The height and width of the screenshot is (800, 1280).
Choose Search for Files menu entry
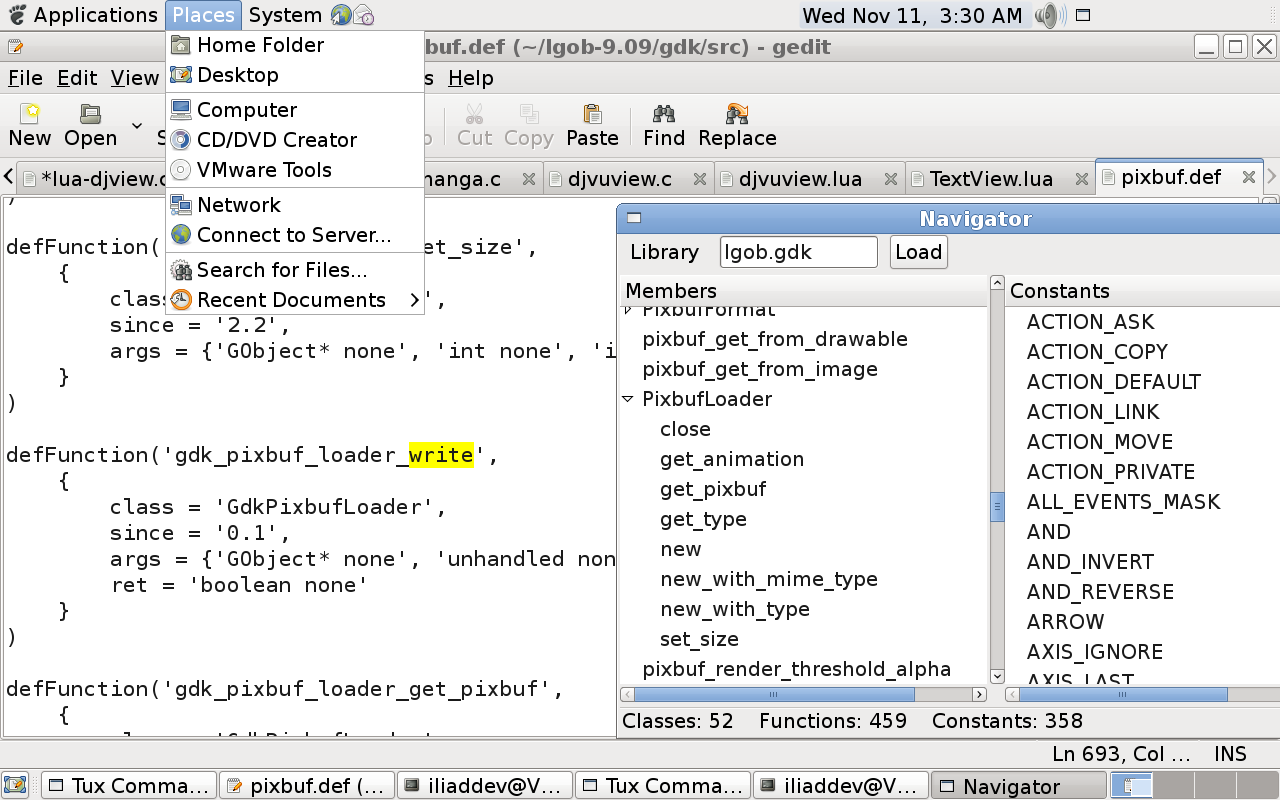pyautogui.click(x=281, y=270)
